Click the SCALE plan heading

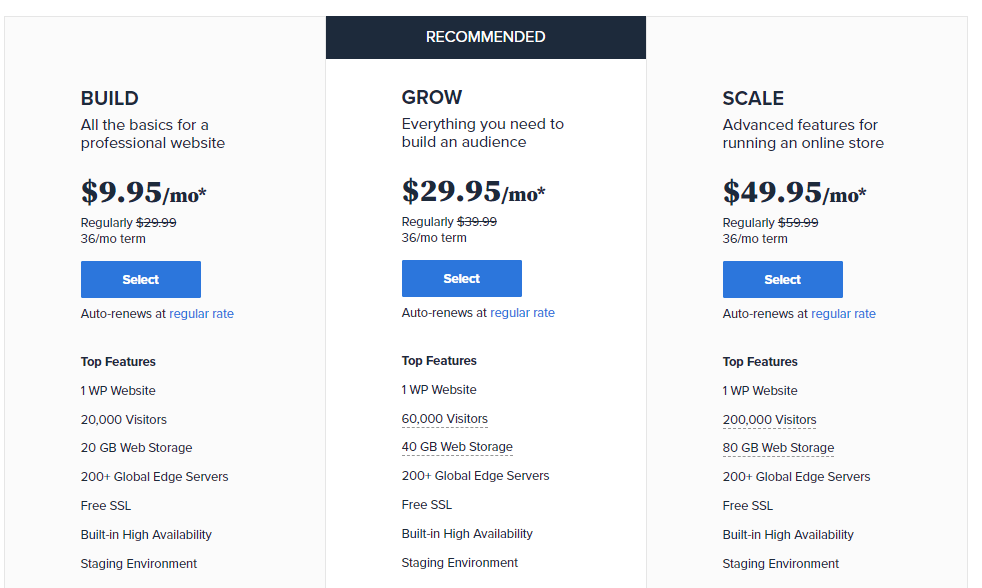753,98
